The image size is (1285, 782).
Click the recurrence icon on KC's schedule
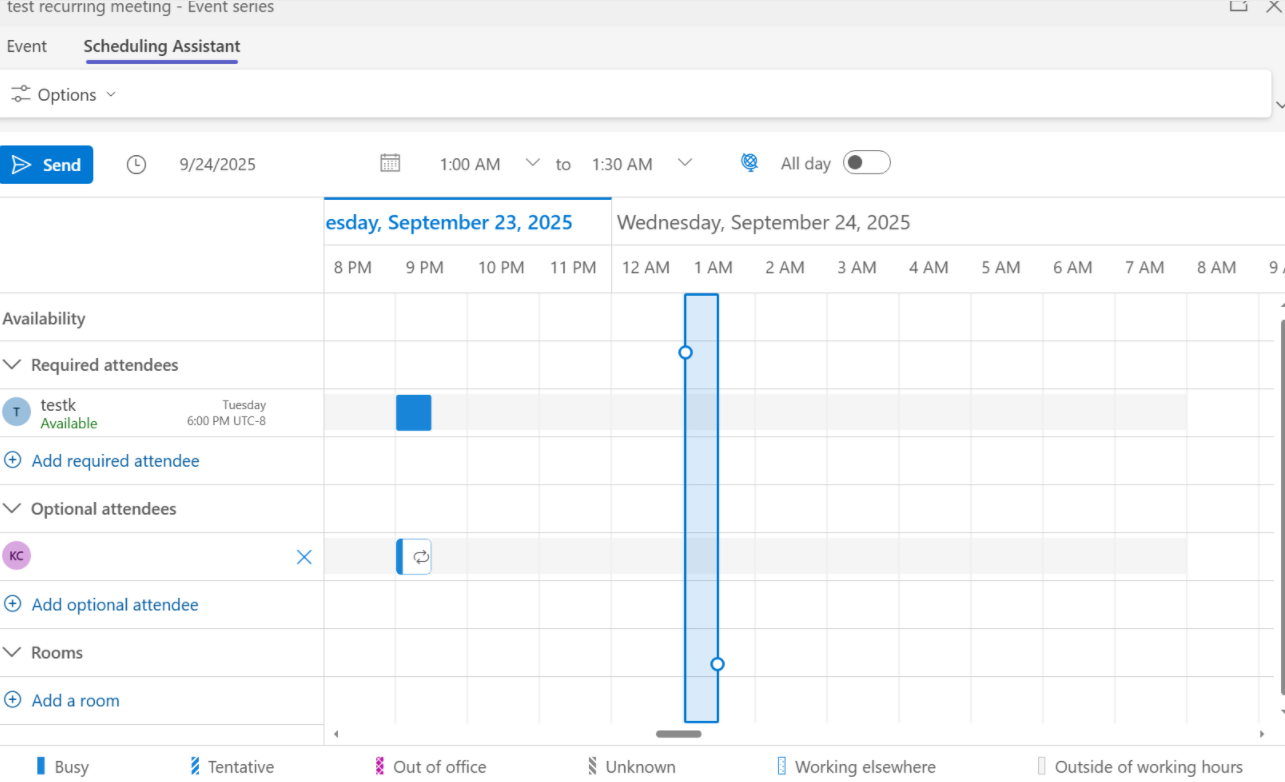point(420,556)
